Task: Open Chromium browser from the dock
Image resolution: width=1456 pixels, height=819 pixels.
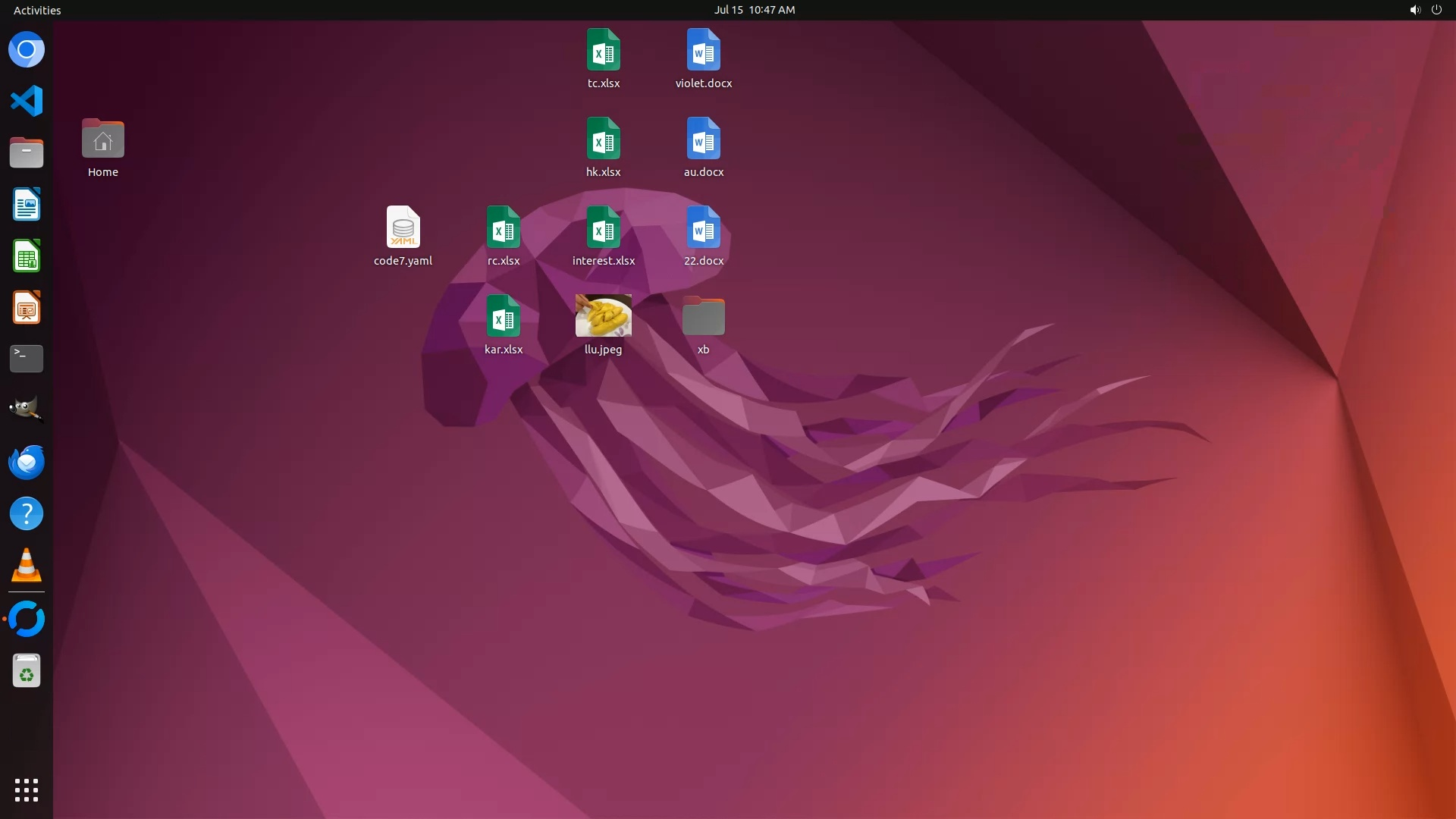Action: 27,50
